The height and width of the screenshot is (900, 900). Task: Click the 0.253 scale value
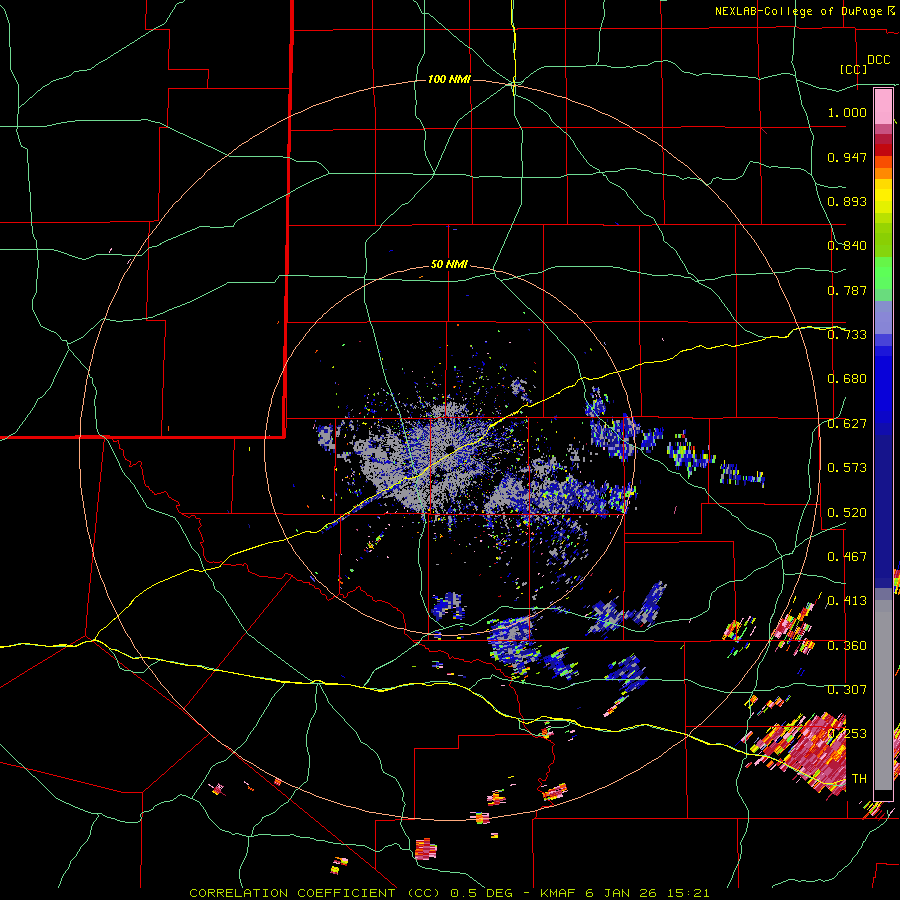click(x=847, y=734)
